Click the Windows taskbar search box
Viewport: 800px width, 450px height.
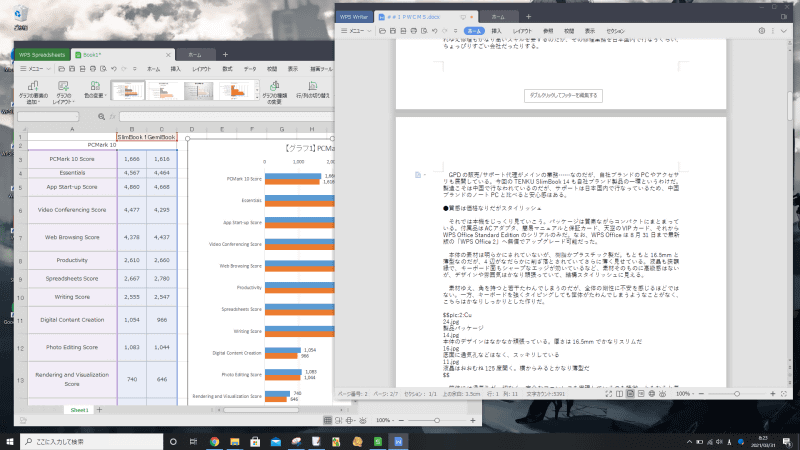[92, 442]
